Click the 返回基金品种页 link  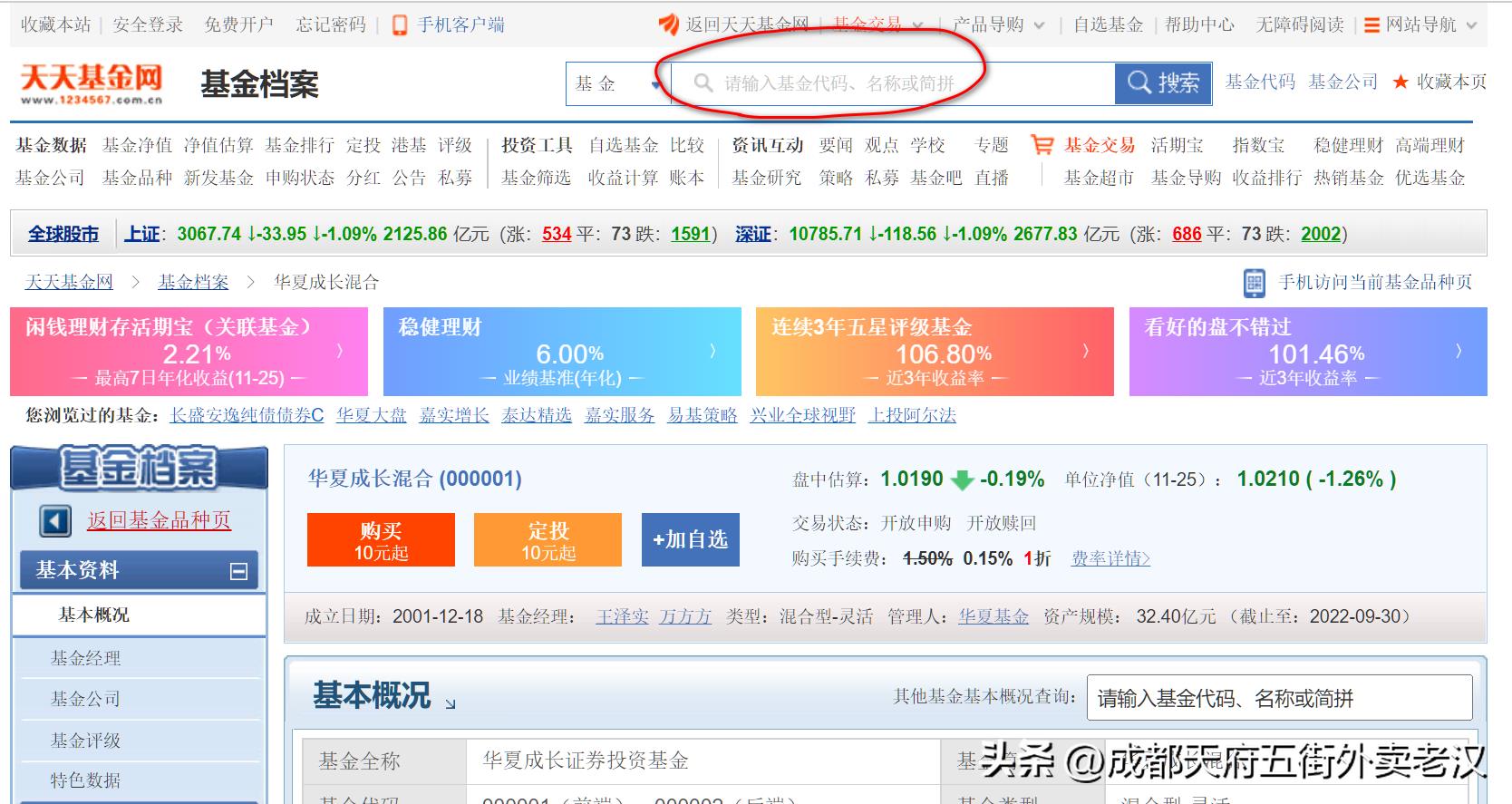click(x=160, y=520)
